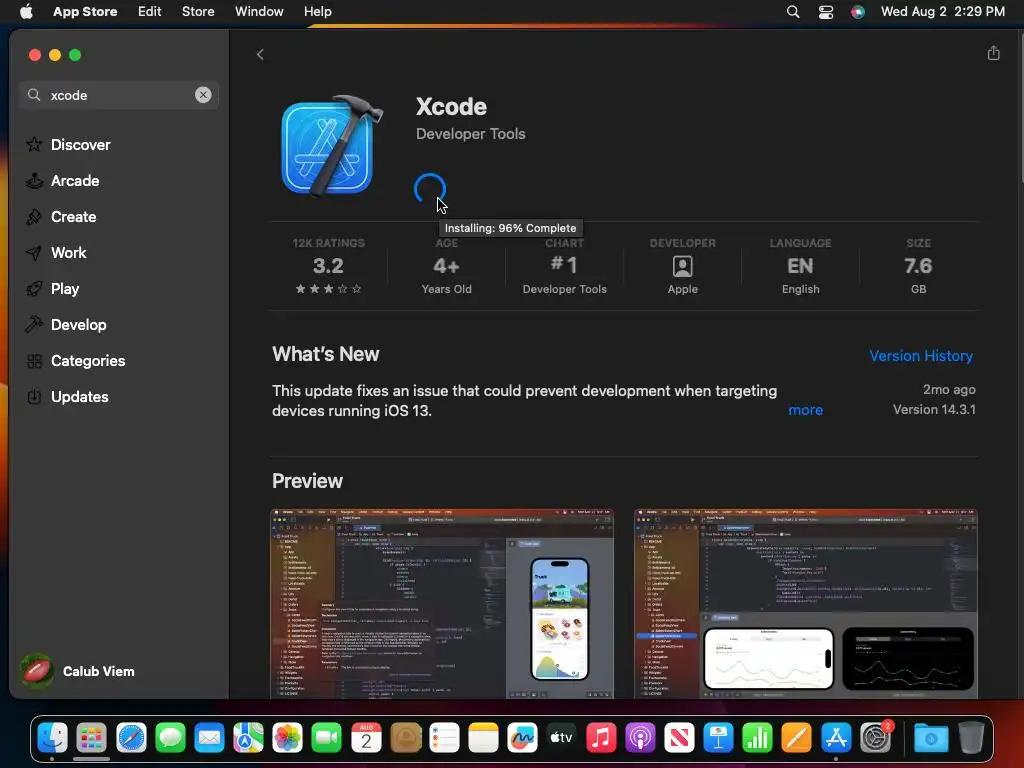Viewport: 1024px width, 768px height.
Task: Open Reminders from the Dock
Action: coord(445,739)
